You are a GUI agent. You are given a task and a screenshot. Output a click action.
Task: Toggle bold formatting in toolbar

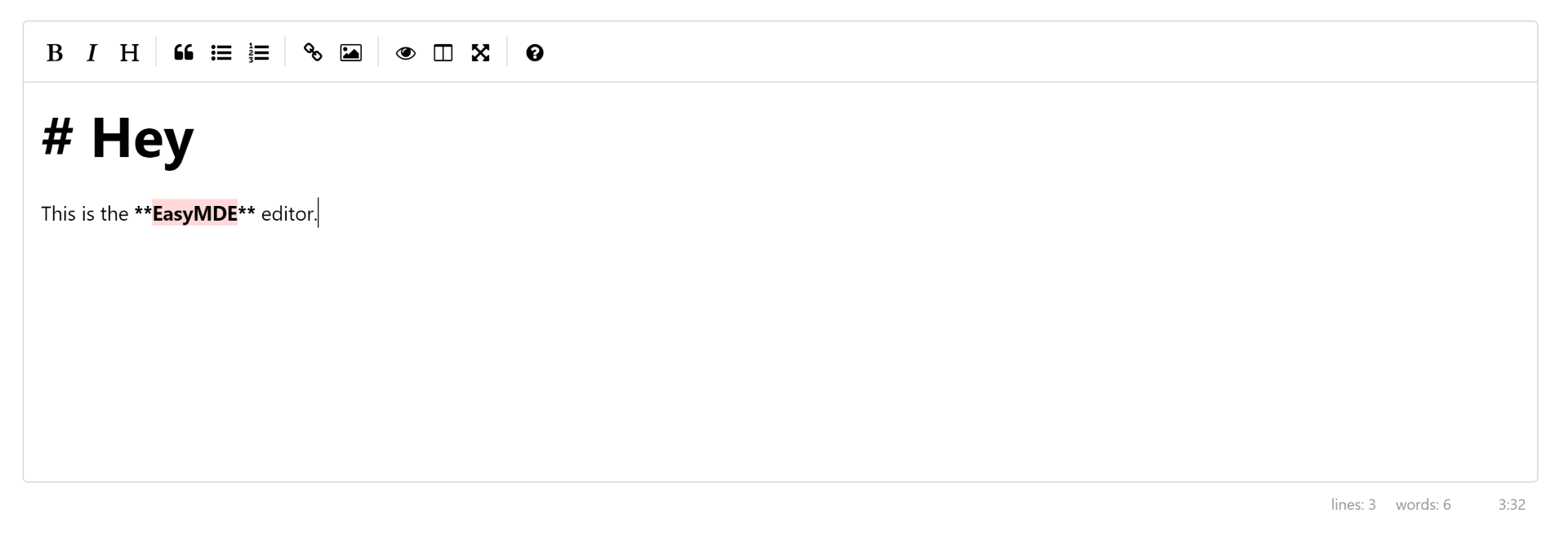click(x=55, y=53)
